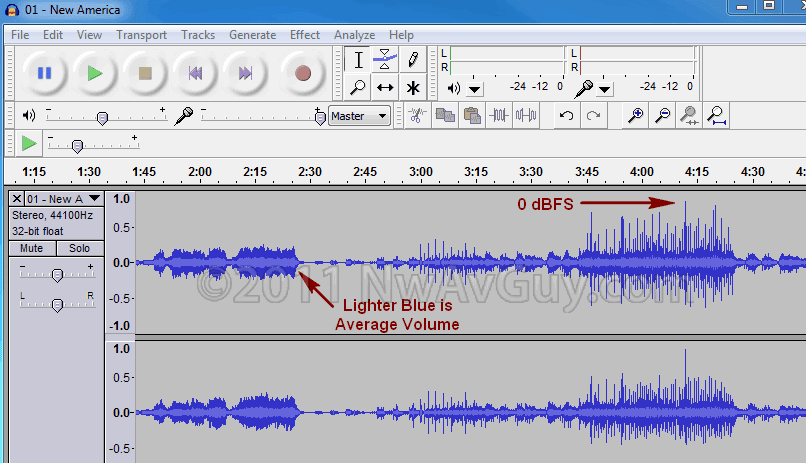Adjust the track gain slider
The height and width of the screenshot is (463, 806).
pyautogui.click(x=57, y=274)
